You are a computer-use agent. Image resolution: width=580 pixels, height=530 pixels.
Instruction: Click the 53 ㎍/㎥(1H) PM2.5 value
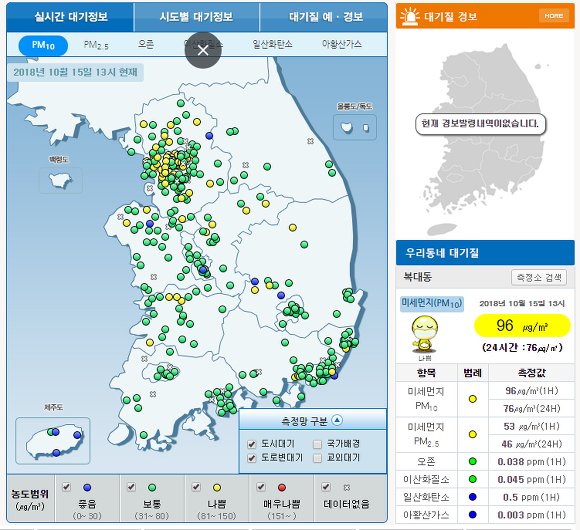532,426
